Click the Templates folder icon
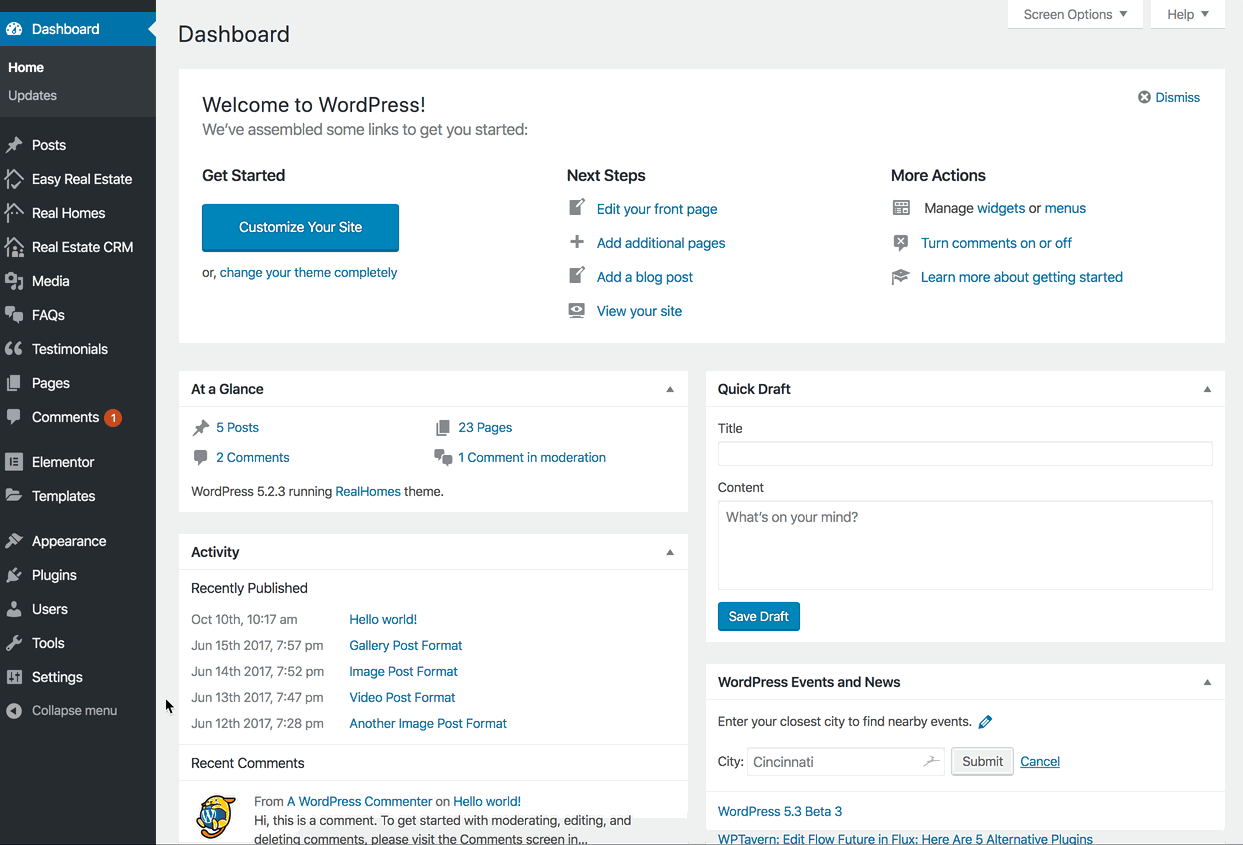Viewport: 1243px width, 845px height. (x=14, y=496)
